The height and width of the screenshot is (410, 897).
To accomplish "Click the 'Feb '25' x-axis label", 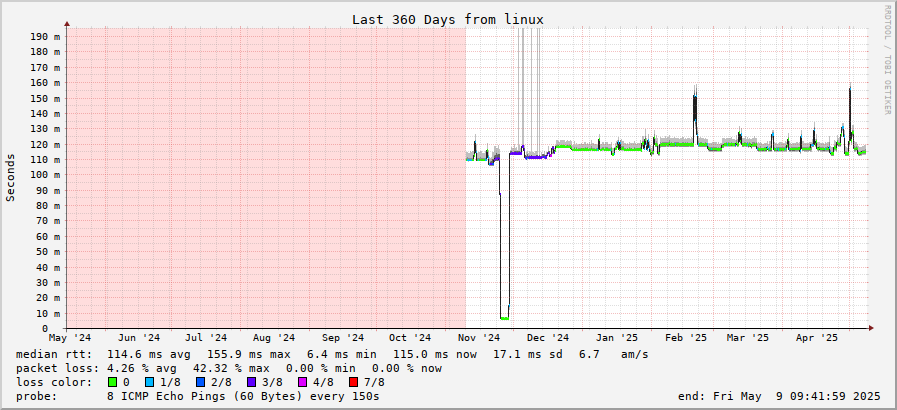I will pyautogui.click(x=686, y=338).
